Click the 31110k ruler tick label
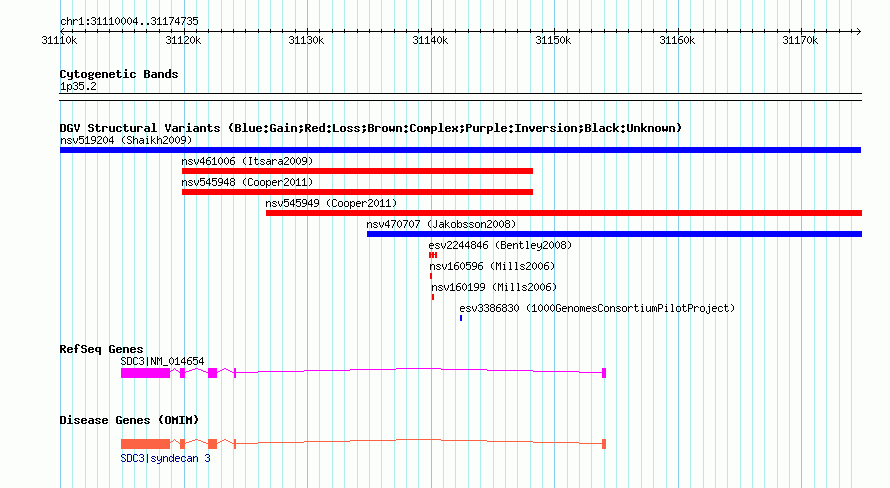 point(59,40)
